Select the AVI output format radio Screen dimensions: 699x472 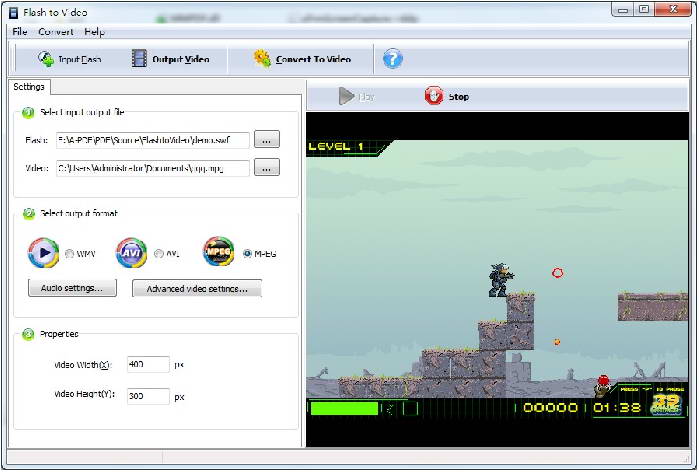tap(159, 254)
